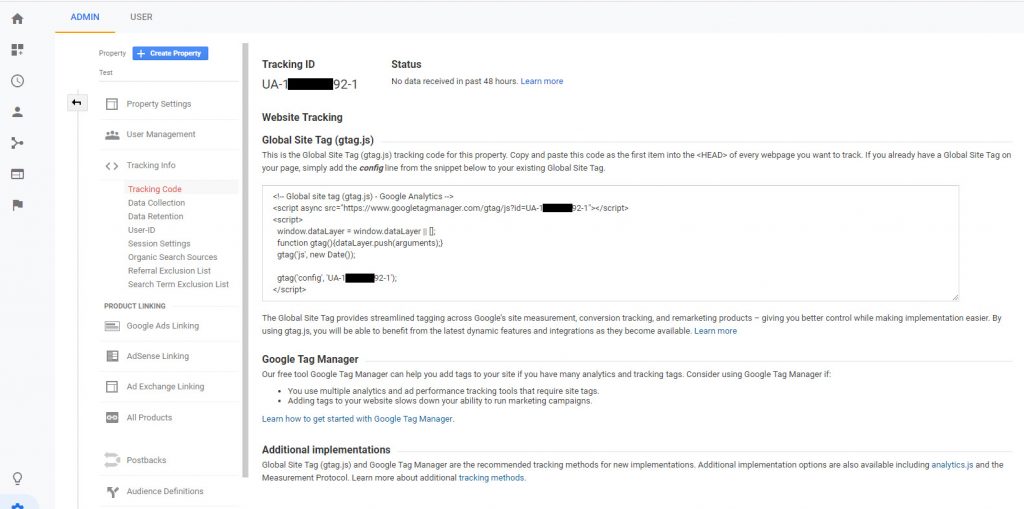Click the property column vertical scrollbar
The width and height of the screenshot is (1024, 509).
click(246, 260)
